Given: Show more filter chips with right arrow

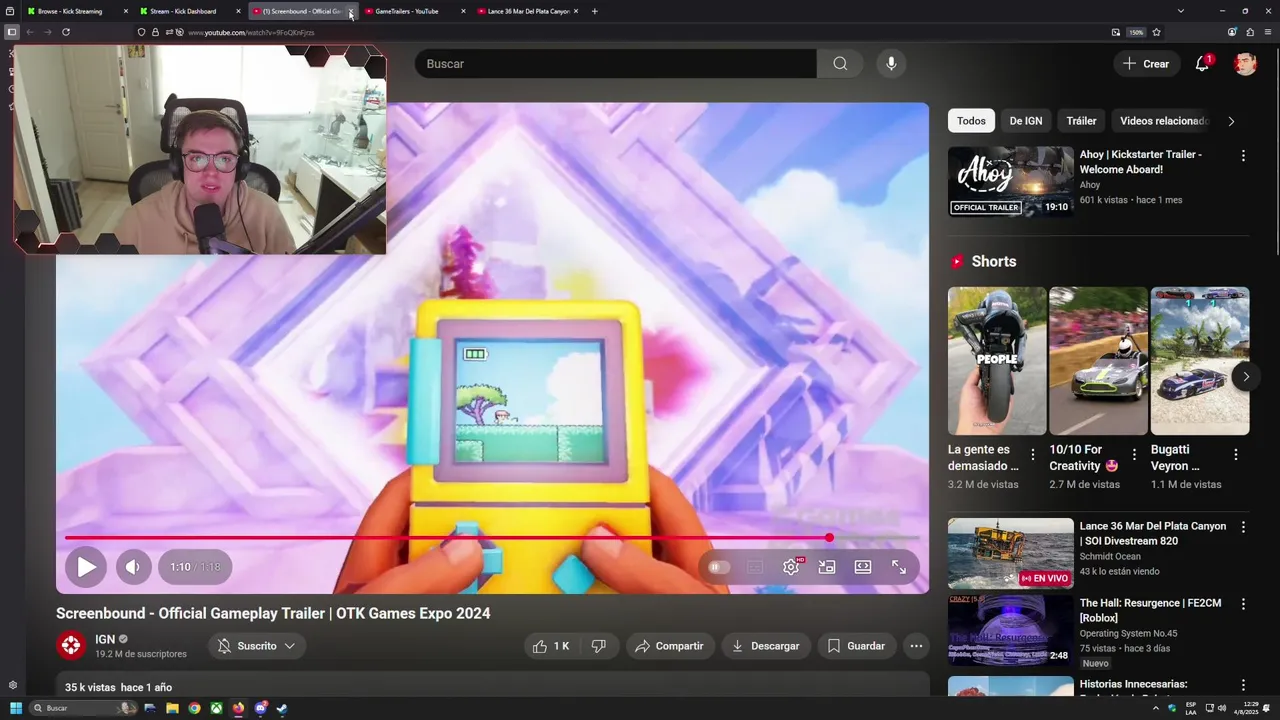Looking at the screenshot, I should pos(1231,121).
